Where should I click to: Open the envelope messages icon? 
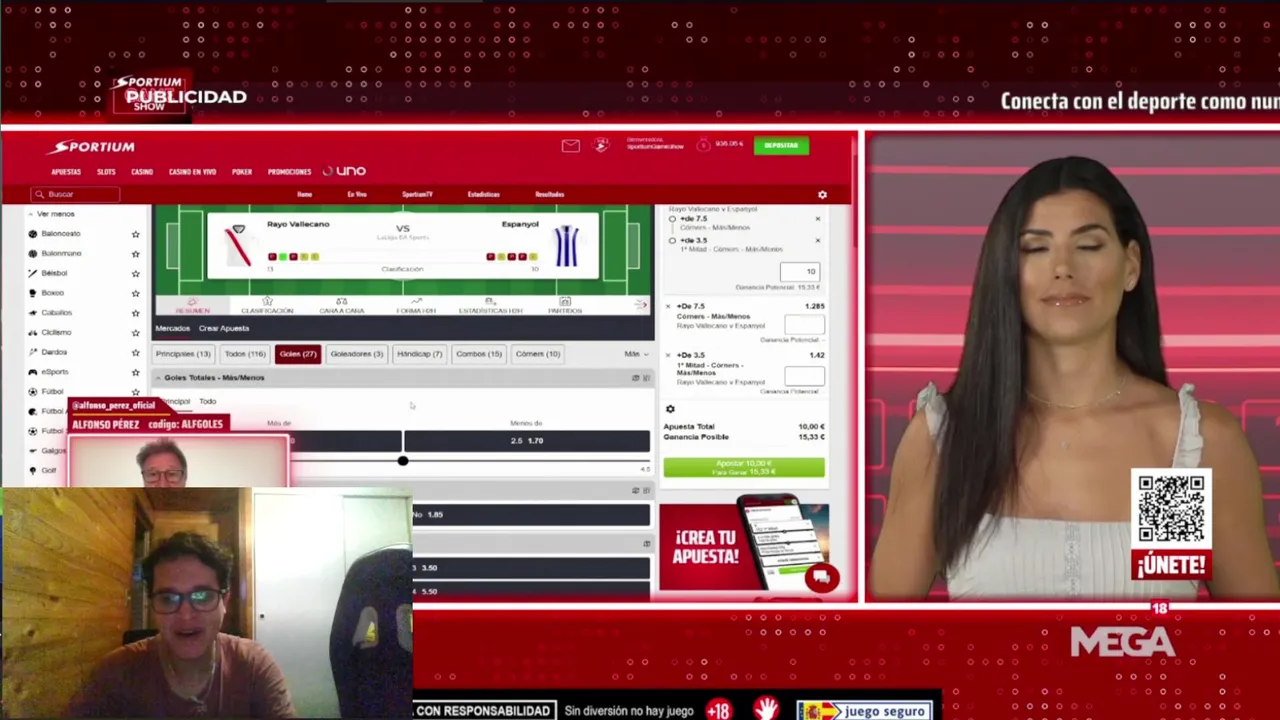[570, 146]
